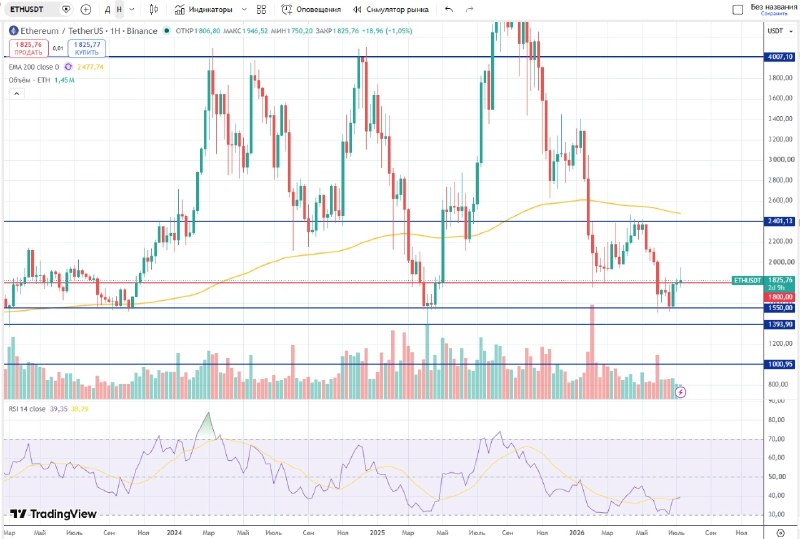The height and width of the screenshot is (539, 800).
Task: Open Оповещения alert creation
Action: (311, 9)
